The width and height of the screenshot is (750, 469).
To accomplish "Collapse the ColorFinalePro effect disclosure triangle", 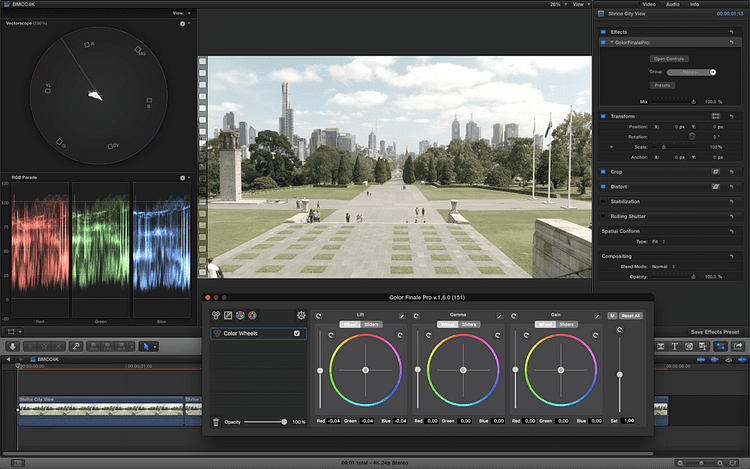I will click(x=612, y=42).
